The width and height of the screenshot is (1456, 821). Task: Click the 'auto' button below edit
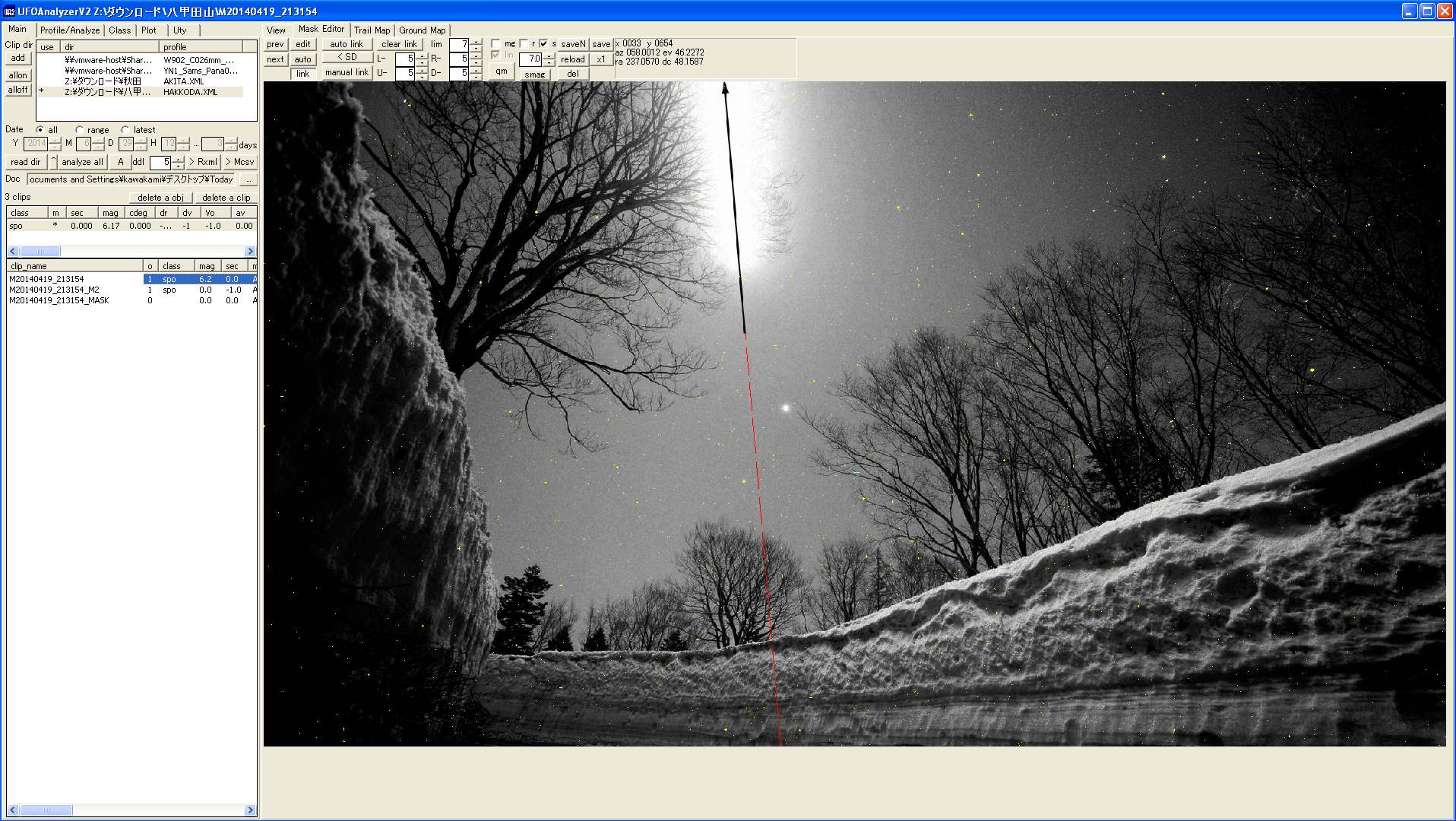click(x=303, y=59)
